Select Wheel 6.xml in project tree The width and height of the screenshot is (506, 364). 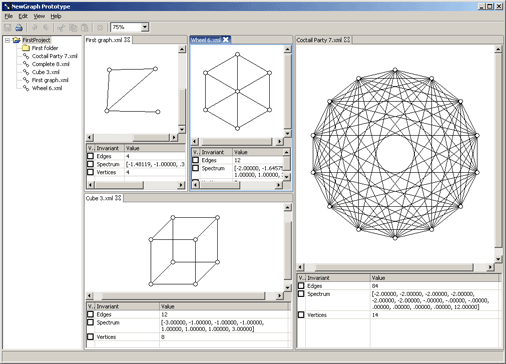pyautogui.click(x=47, y=88)
